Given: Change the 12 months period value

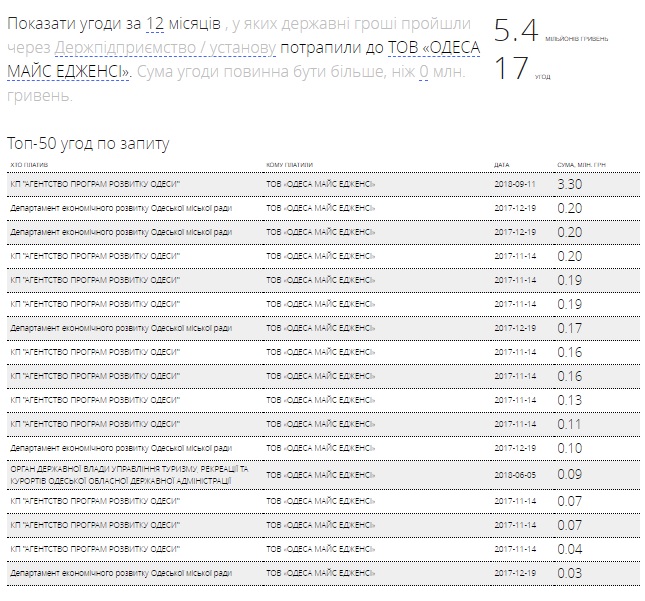Looking at the screenshot, I should point(155,24).
